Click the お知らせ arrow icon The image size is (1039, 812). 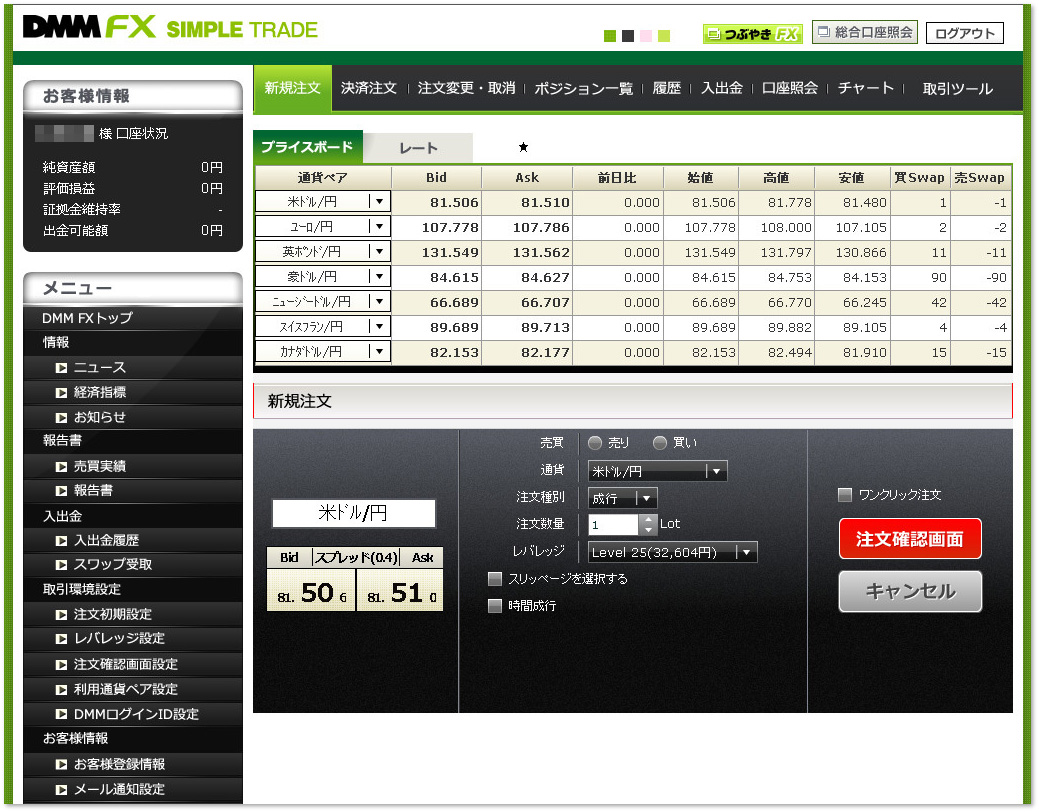click(61, 418)
